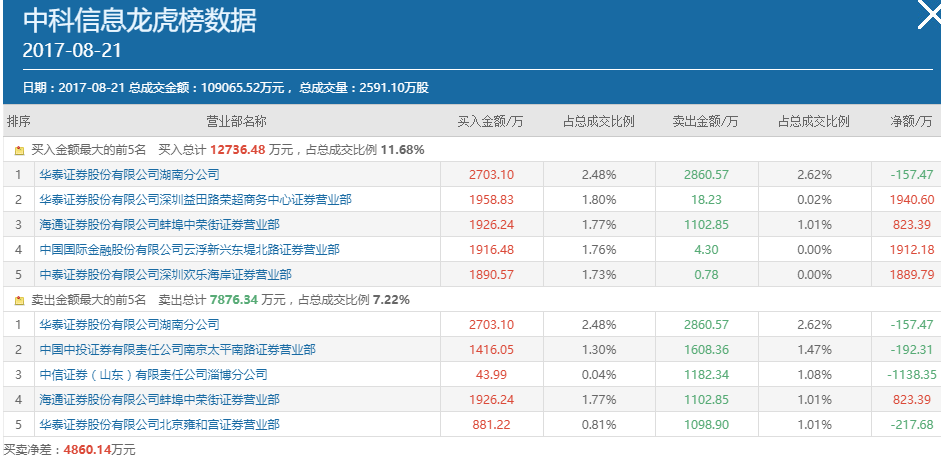The image size is (941, 456).
Task: Click the sell amount 1608.36 cell
Action: tap(706, 350)
